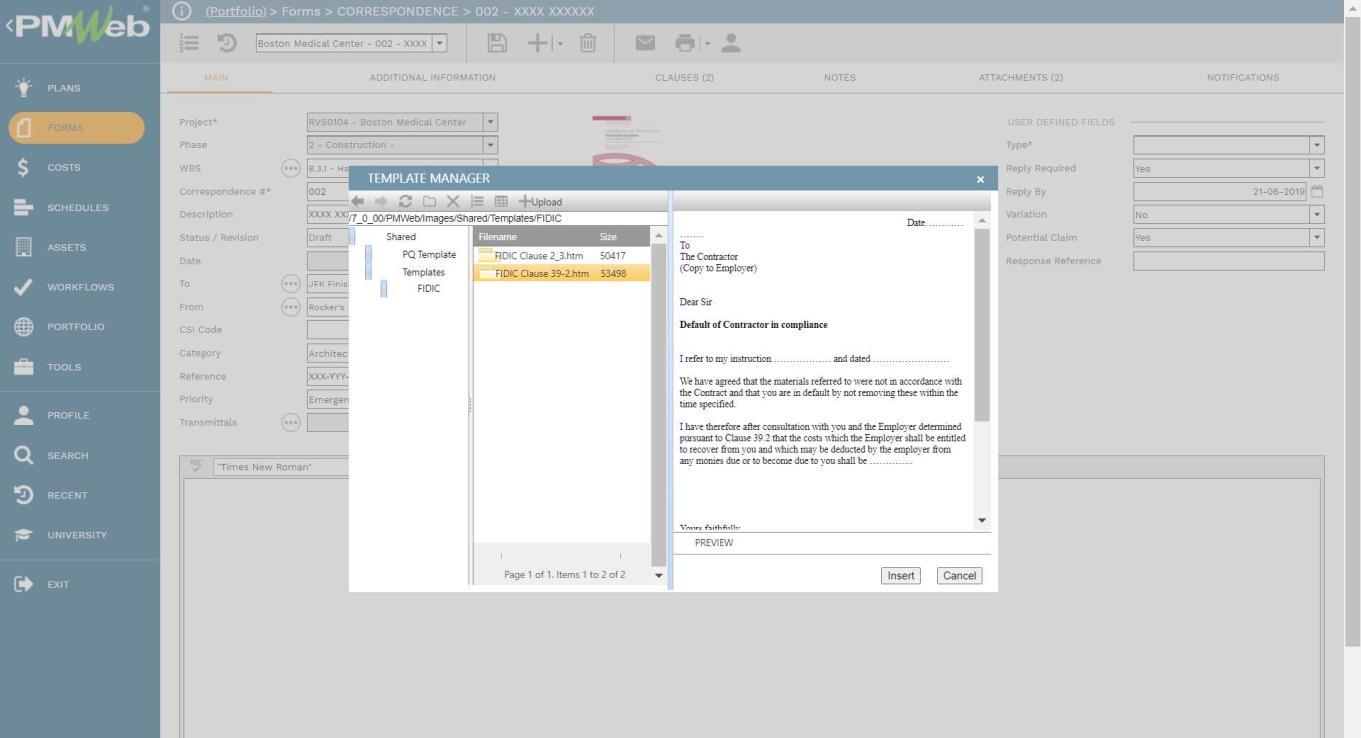The height and width of the screenshot is (738, 1361).
Task: Open the Phase dropdown arrow
Action: pyautogui.click(x=490, y=145)
